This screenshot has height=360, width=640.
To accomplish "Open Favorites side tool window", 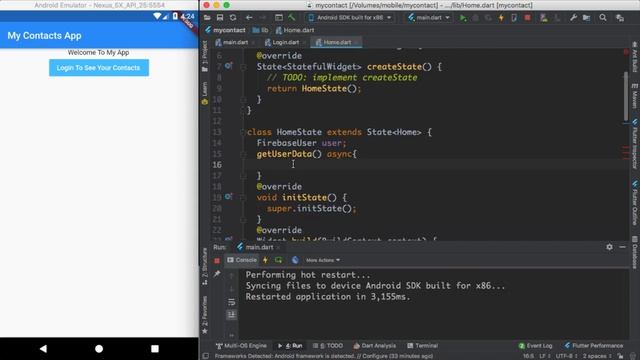I will click(x=205, y=315).
